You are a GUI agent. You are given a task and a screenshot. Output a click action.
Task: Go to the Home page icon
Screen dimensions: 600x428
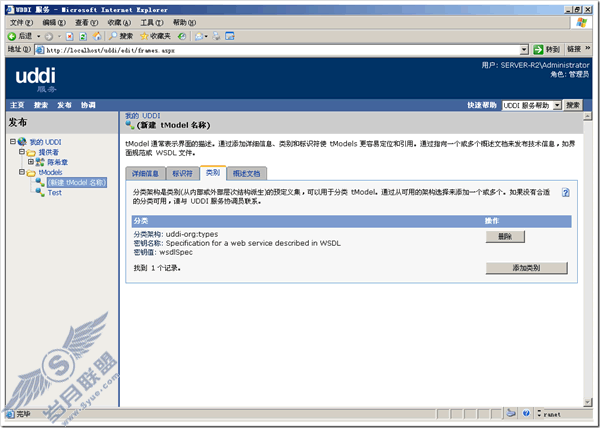tap(97, 36)
